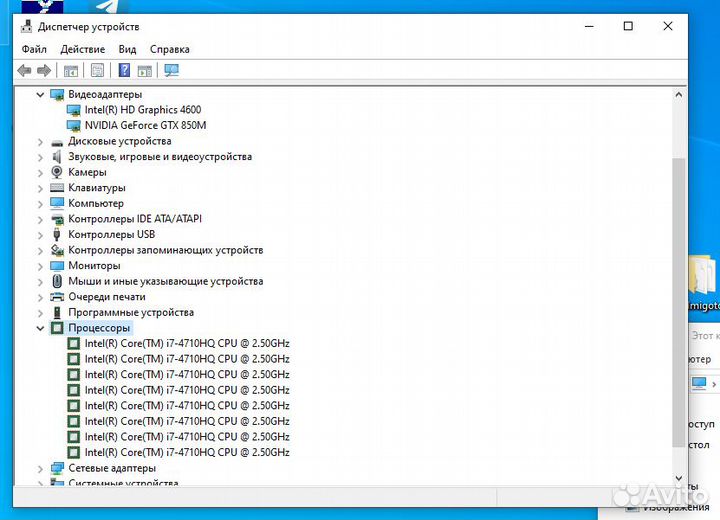Collapse the Процессоры category

pyautogui.click(x=41, y=328)
